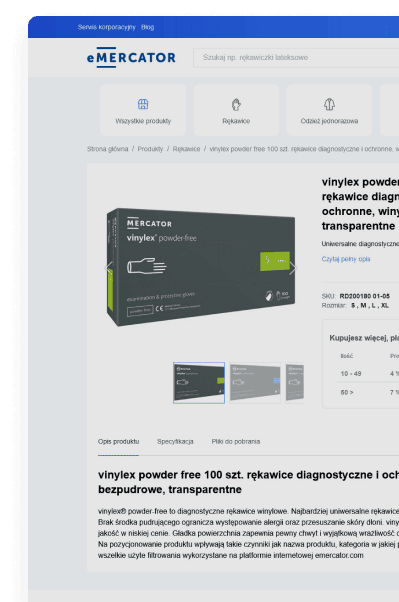The width and height of the screenshot is (399, 602).
Task: Click the vinylex product breadcrumb text
Action: (304, 149)
